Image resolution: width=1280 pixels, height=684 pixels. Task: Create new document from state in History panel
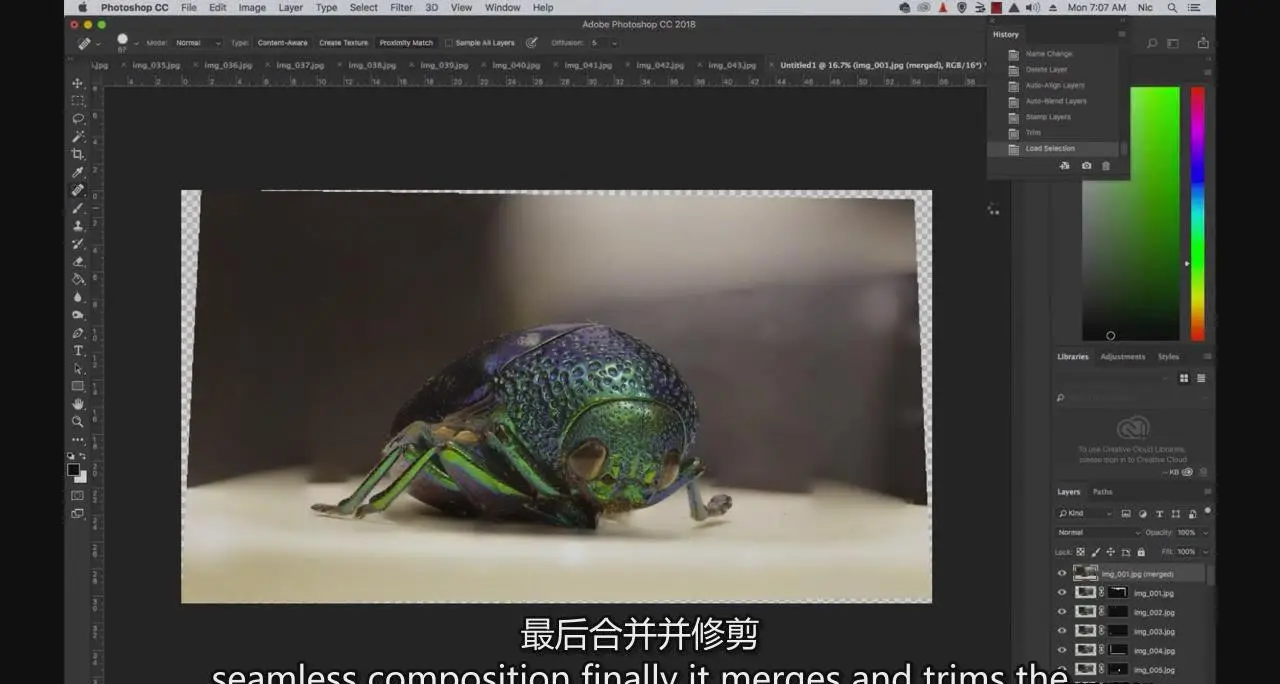[1064, 166]
